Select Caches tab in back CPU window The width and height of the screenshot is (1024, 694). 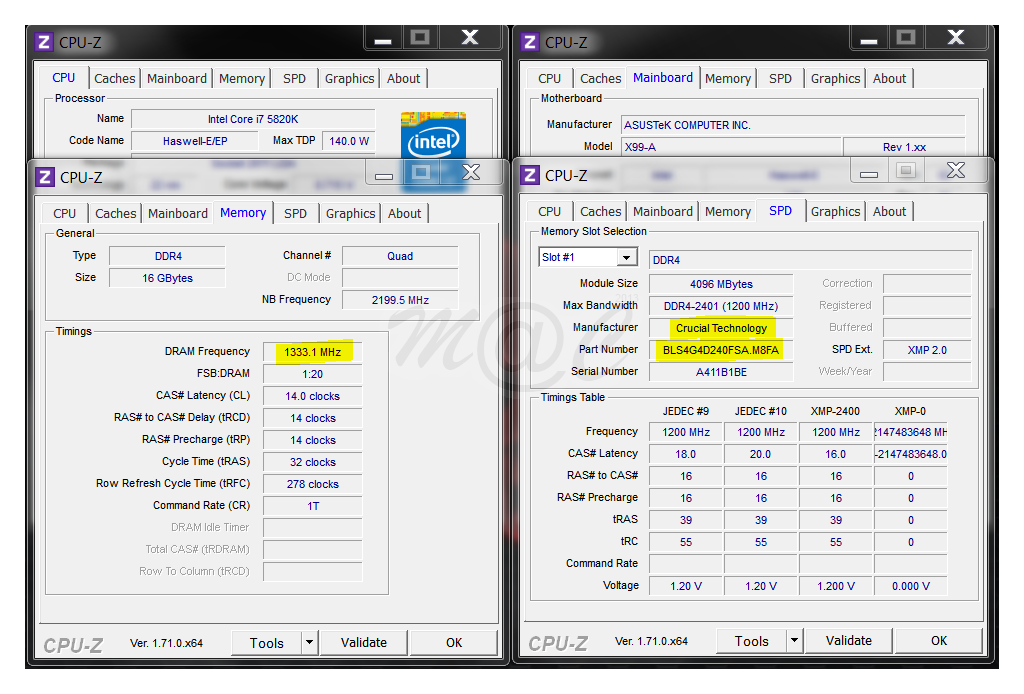[115, 78]
